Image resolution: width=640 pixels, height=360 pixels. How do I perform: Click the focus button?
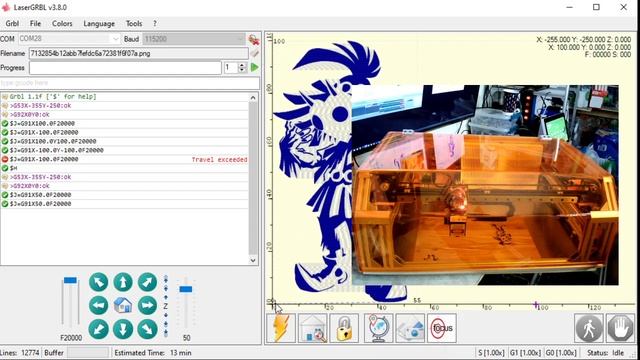(x=442, y=328)
